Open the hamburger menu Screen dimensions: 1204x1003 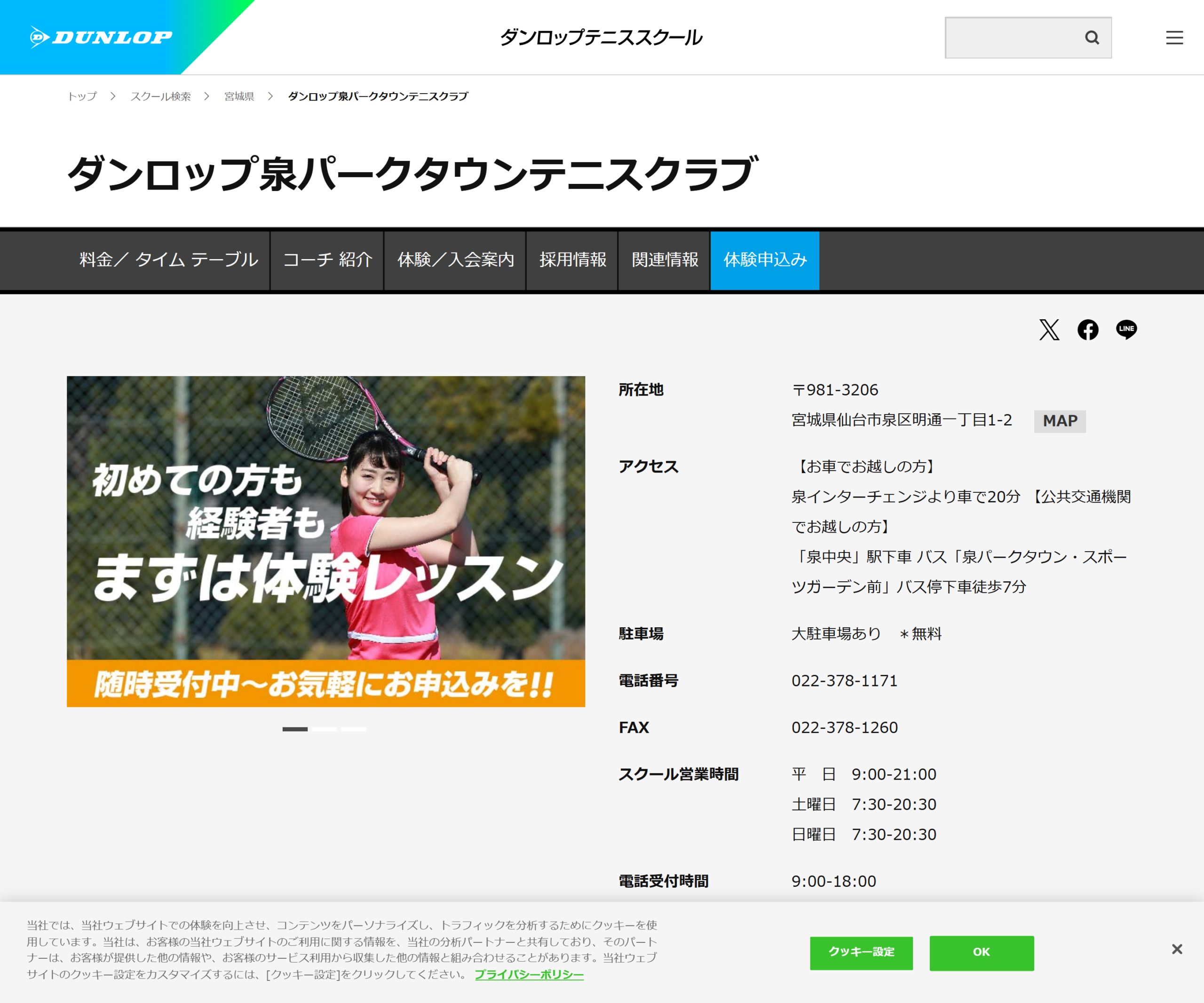coord(1174,38)
